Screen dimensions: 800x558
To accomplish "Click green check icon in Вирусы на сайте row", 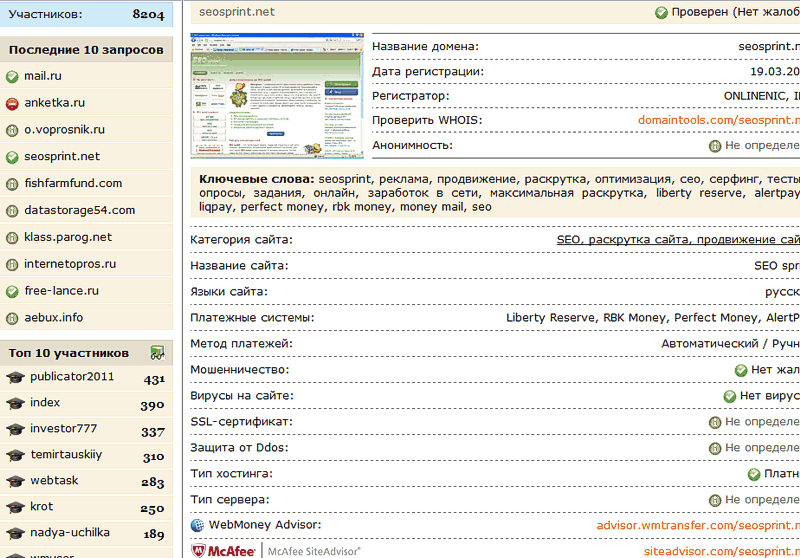I will click(730, 396).
